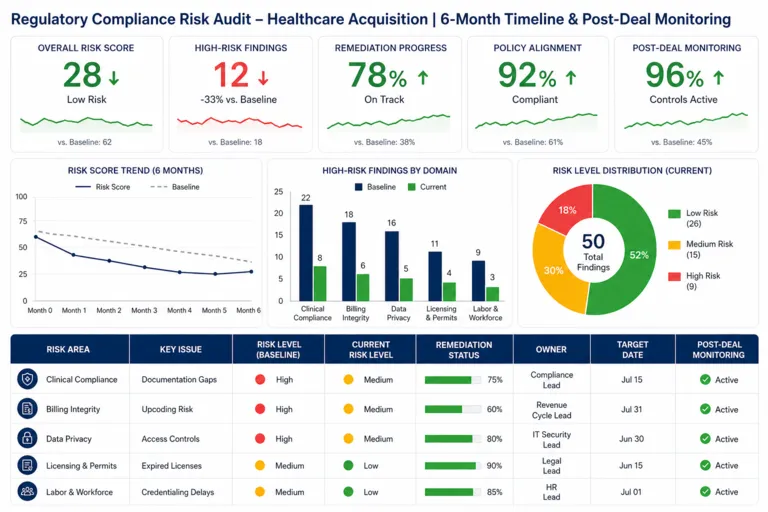Click the Risk Area column header

point(70,349)
